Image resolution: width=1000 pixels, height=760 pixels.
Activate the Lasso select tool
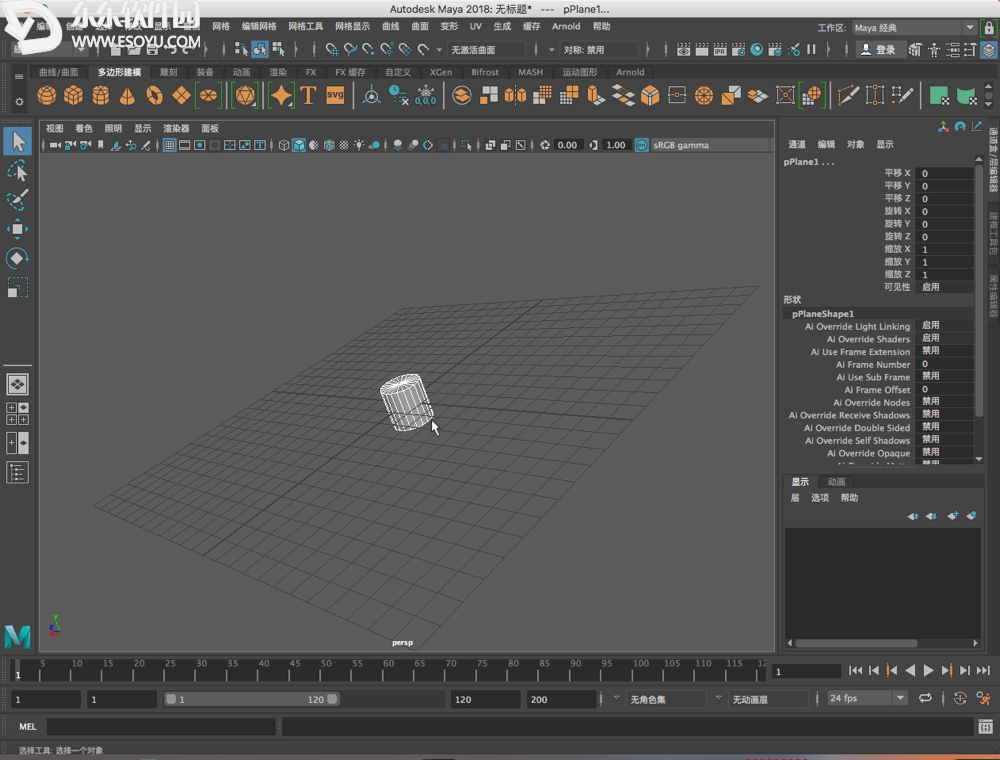17,171
